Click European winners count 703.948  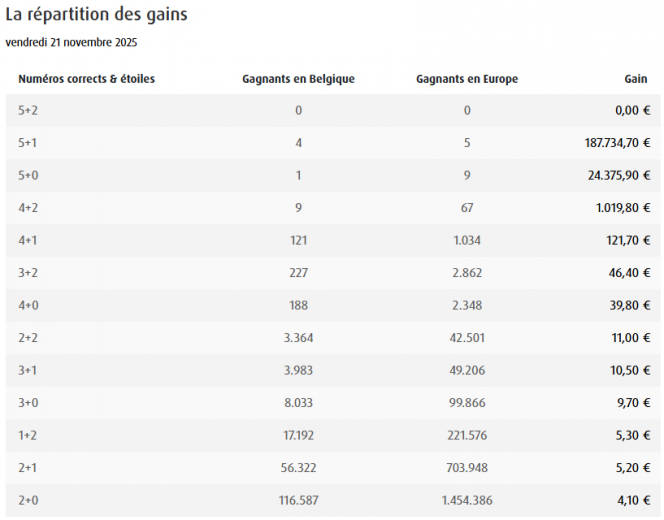(467, 468)
